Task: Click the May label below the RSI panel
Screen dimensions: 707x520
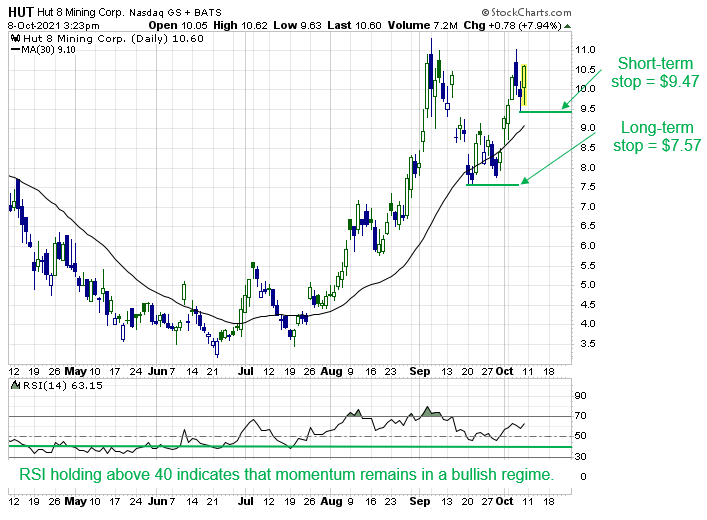Action: tap(75, 502)
